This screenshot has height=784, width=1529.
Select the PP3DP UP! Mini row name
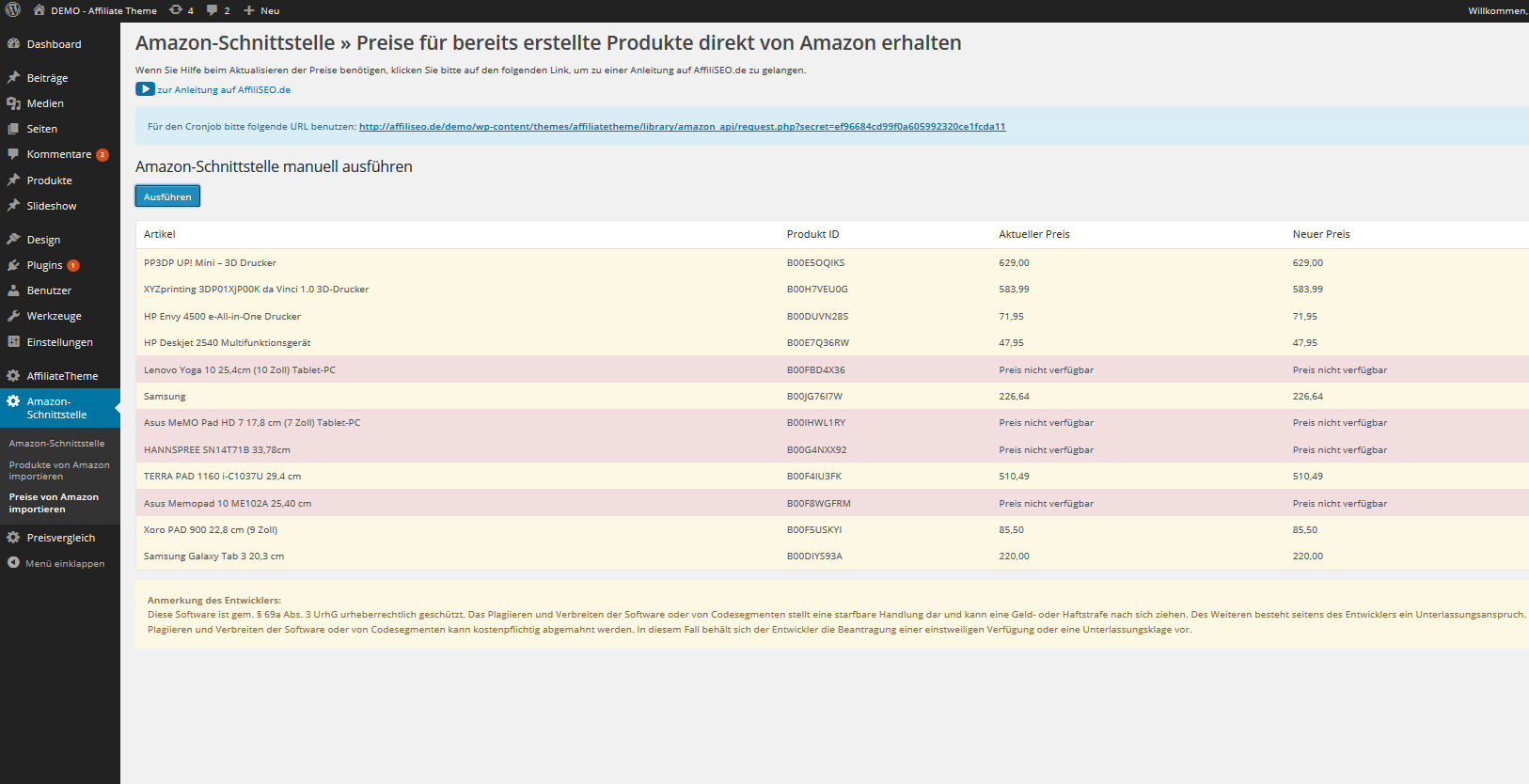point(210,263)
